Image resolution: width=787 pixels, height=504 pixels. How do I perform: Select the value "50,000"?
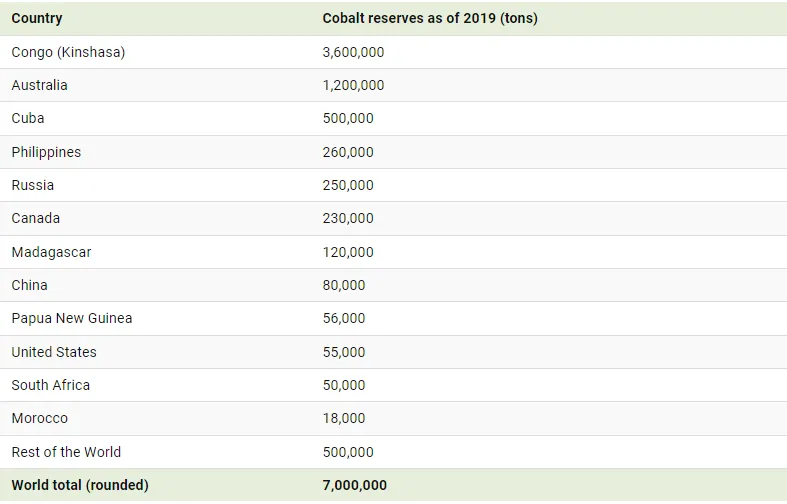pyautogui.click(x=344, y=385)
